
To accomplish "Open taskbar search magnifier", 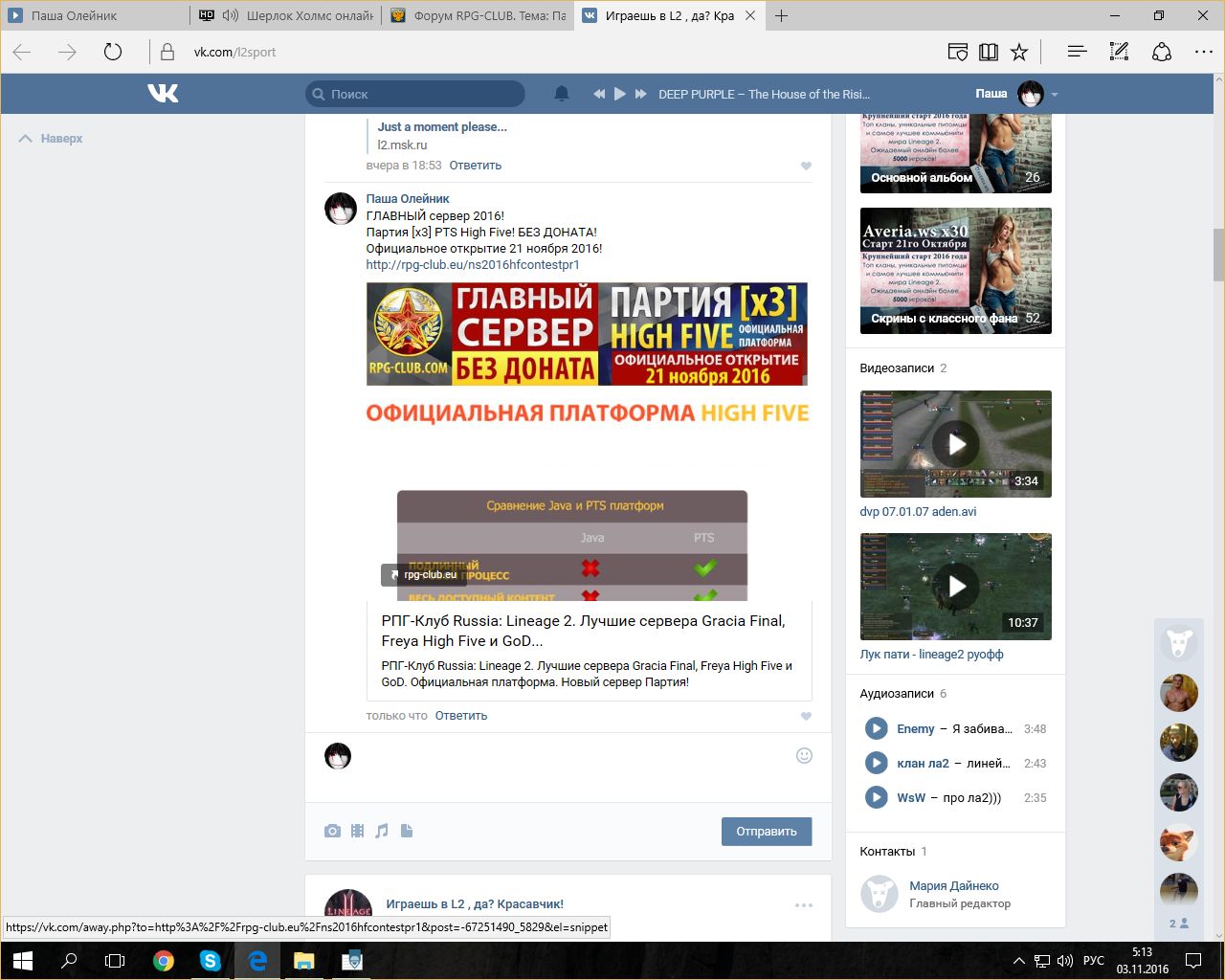I will pos(69,960).
